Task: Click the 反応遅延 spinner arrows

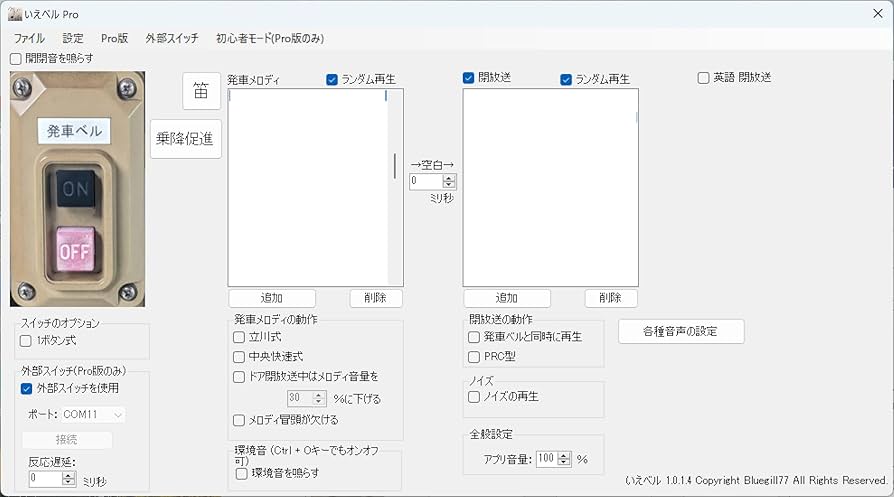Action: point(68,479)
